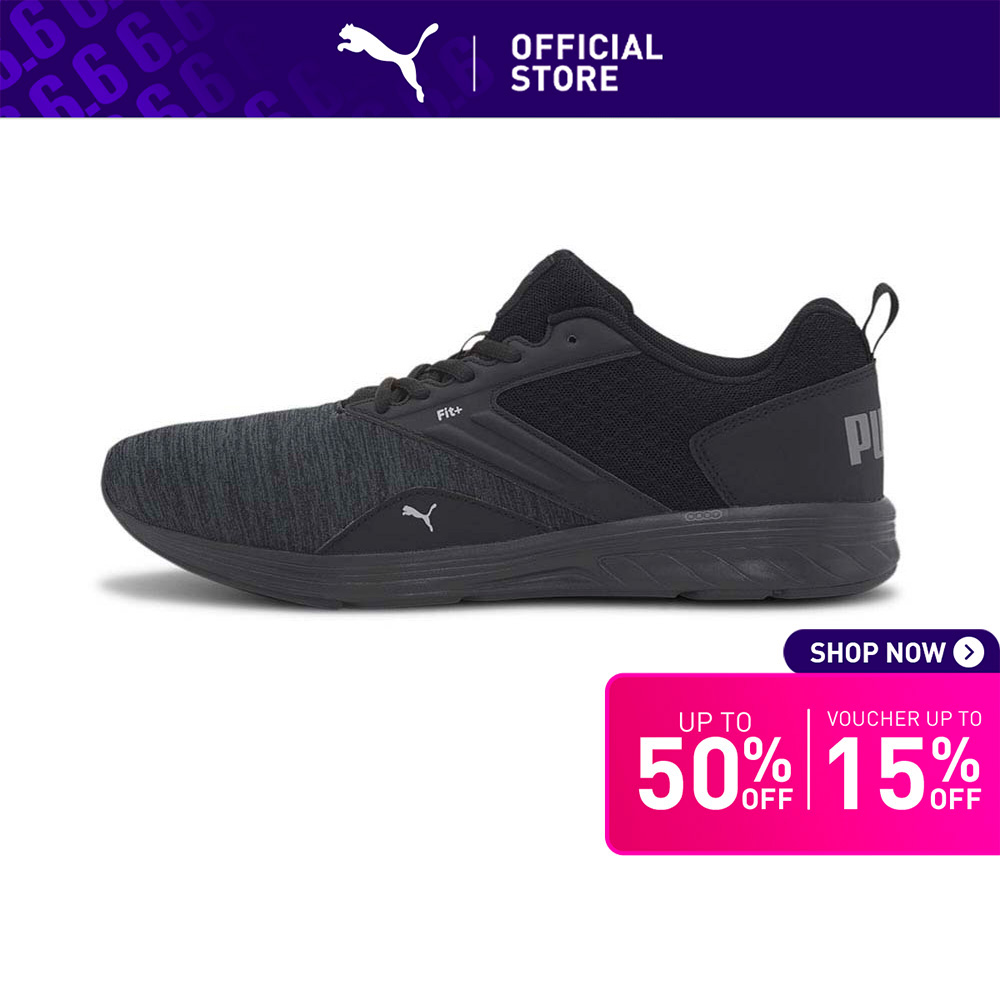Click the purple Official Store header banner
Image resolution: width=1000 pixels, height=1000 pixels.
click(500, 59)
